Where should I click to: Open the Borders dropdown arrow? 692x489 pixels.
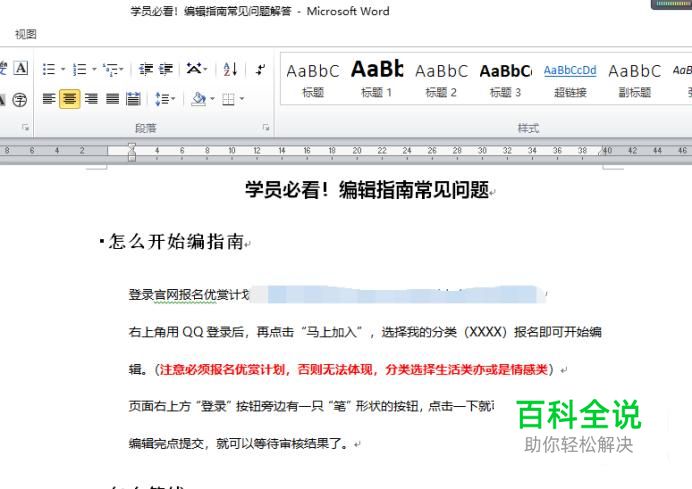[241, 99]
